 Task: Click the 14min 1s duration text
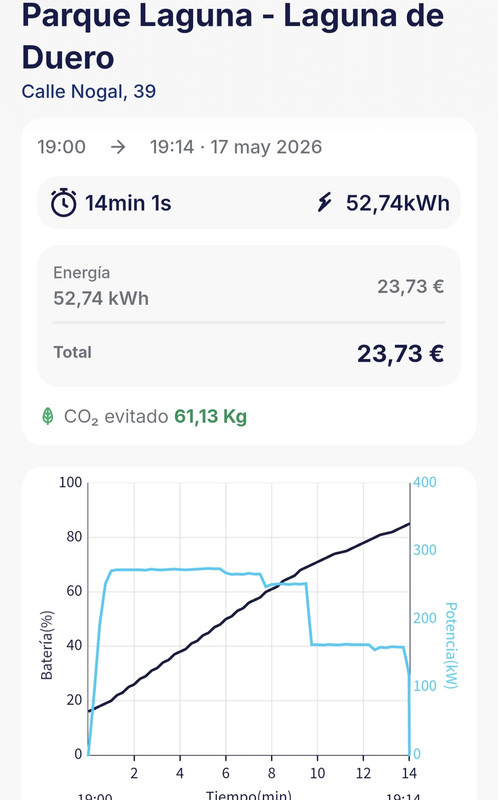click(128, 203)
